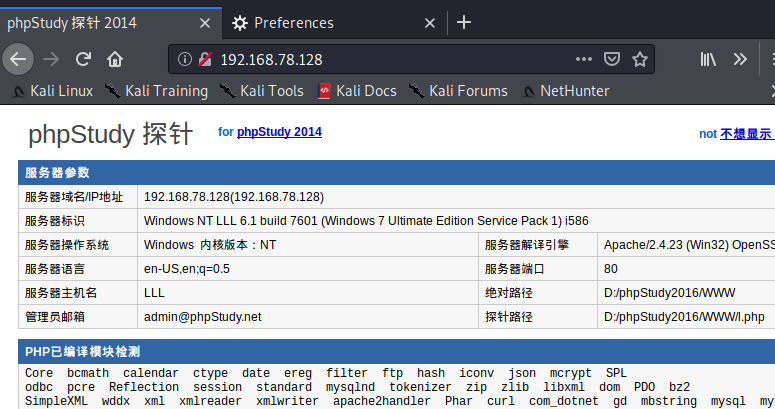Click the 服务器语言 label
Viewport: 775px width, 409px height.
coord(55,269)
